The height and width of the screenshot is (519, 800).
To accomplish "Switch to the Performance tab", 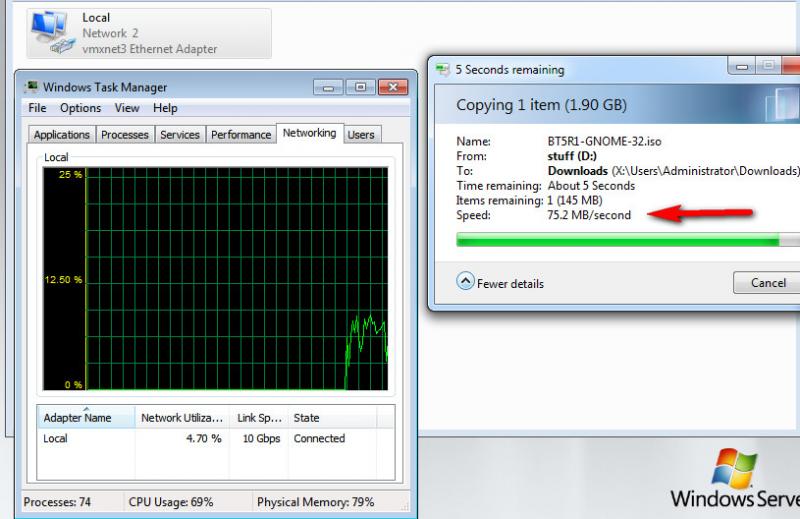I will coord(241,135).
